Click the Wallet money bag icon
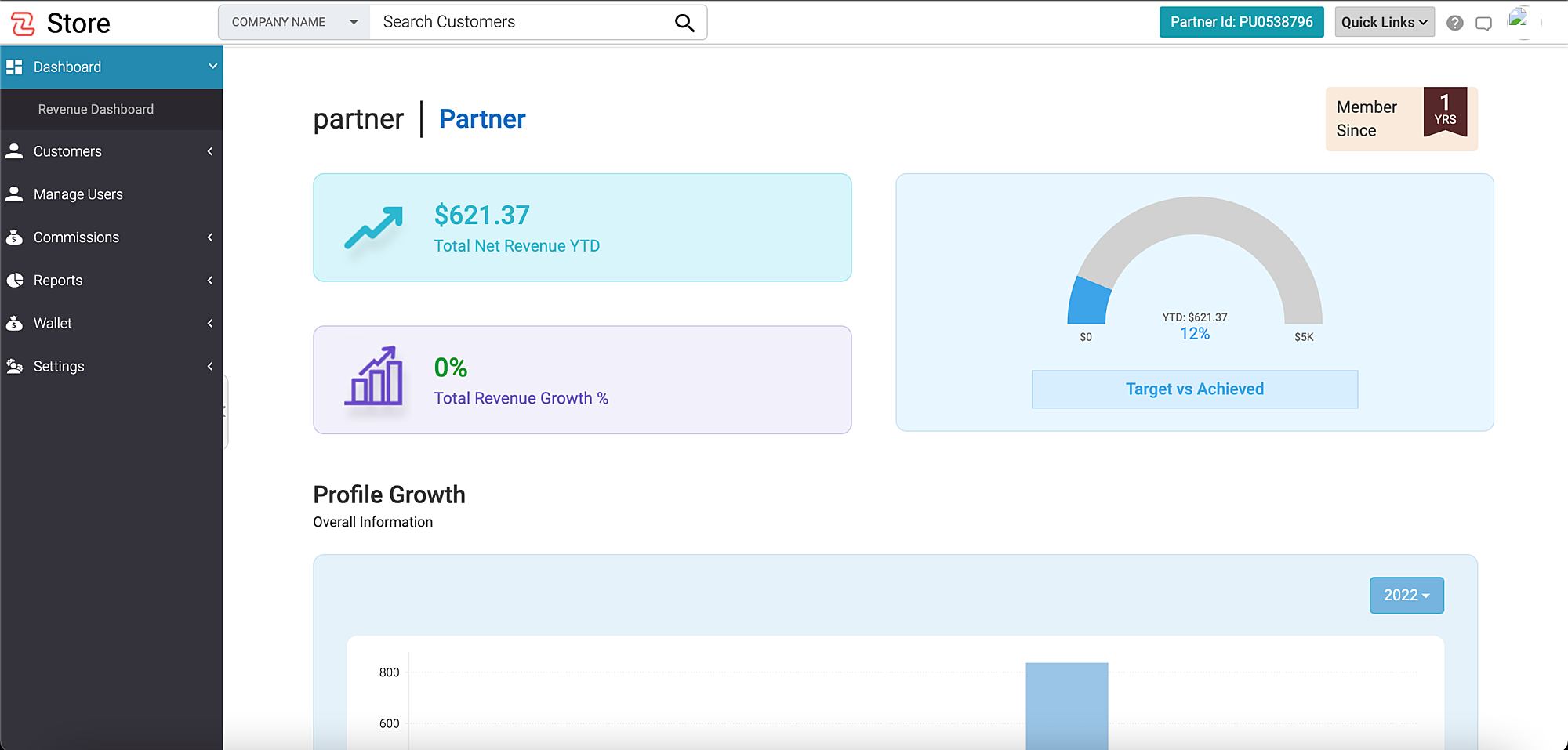The height and width of the screenshot is (750, 1568). click(x=14, y=323)
